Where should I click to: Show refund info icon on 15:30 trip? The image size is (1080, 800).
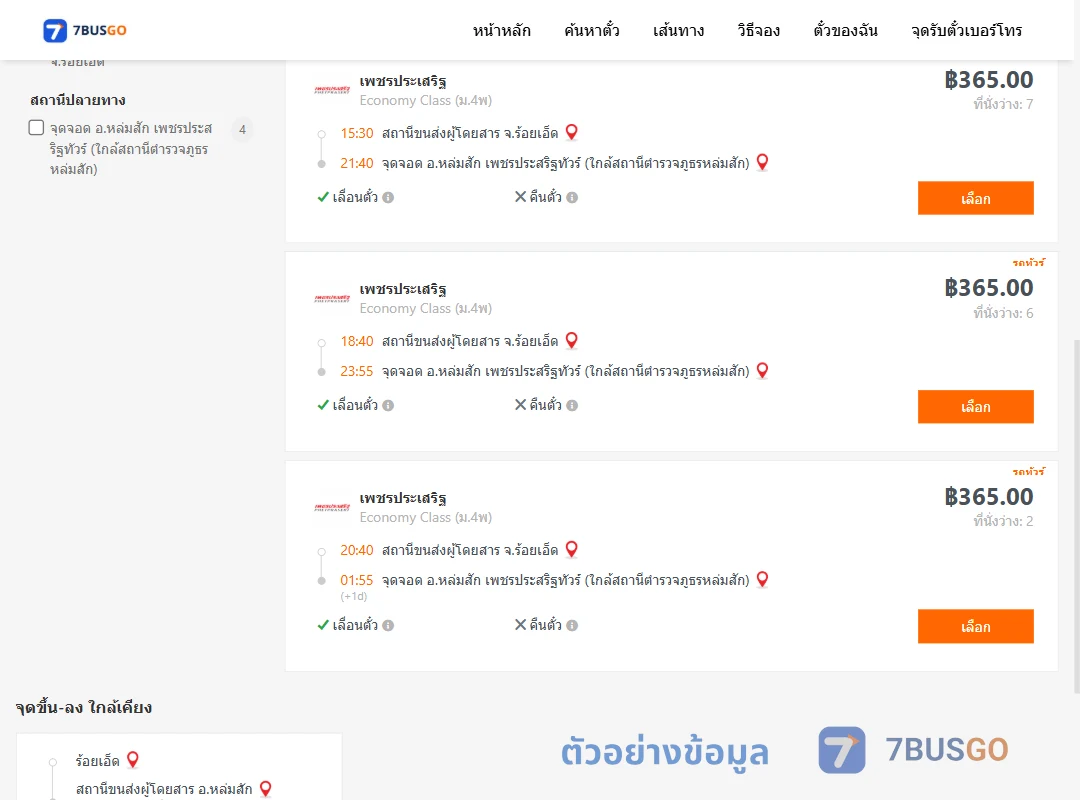coord(572,198)
